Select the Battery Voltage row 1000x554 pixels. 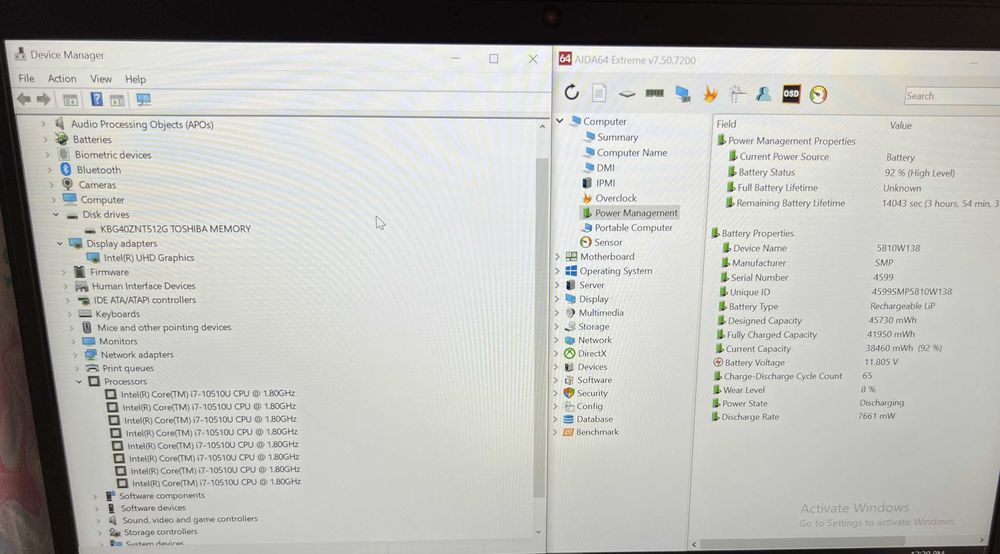[806, 362]
